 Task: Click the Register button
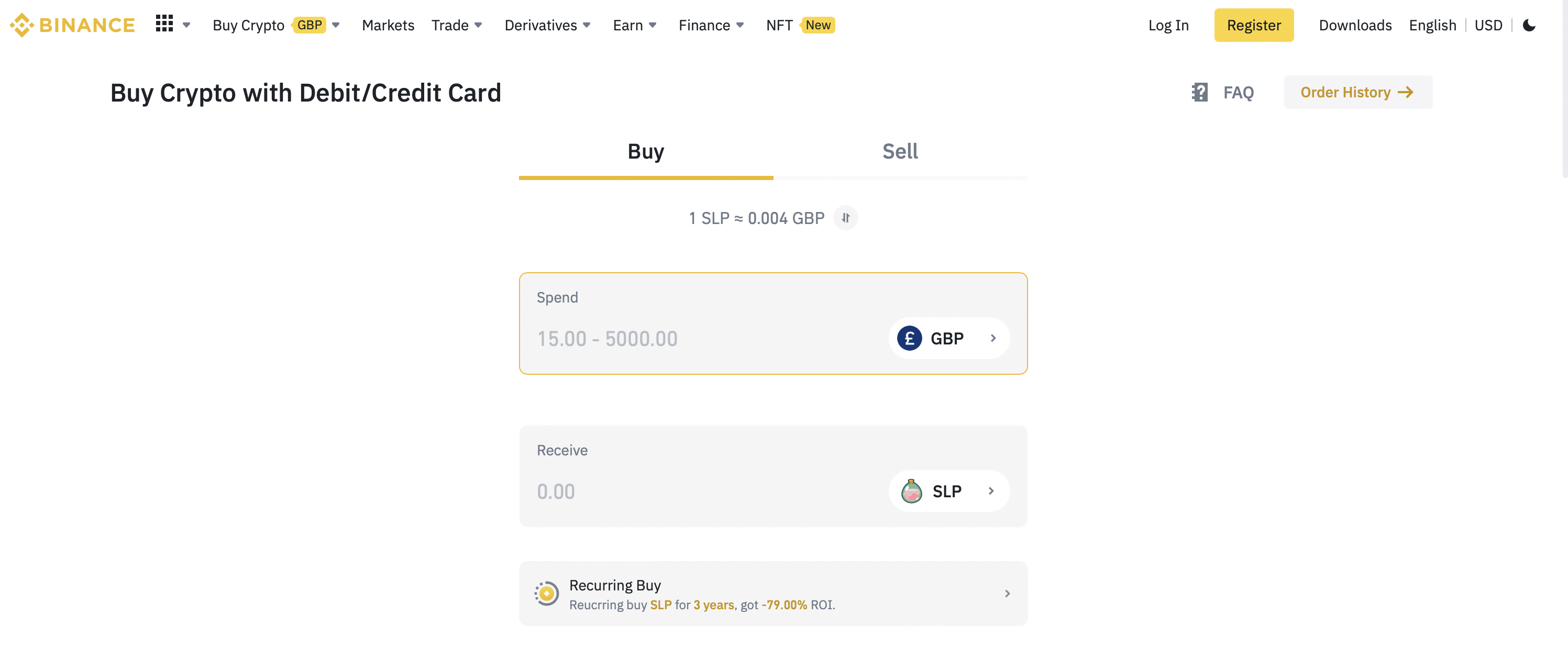(1253, 25)
